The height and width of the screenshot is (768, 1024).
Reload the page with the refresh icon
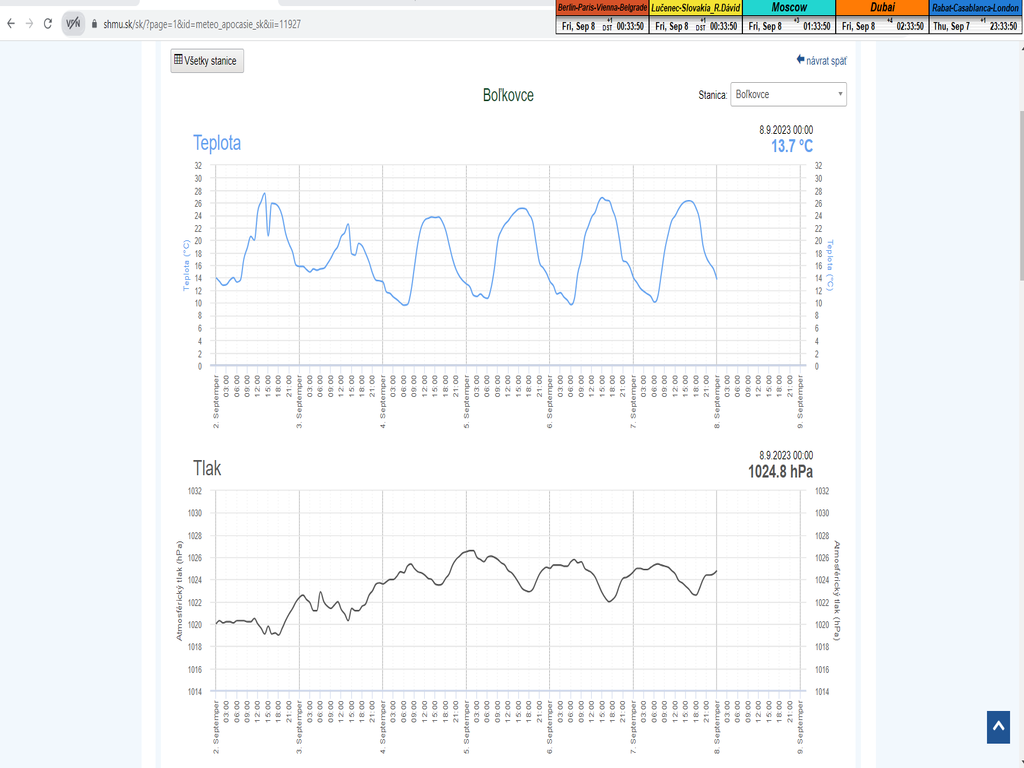pos(47,23)
